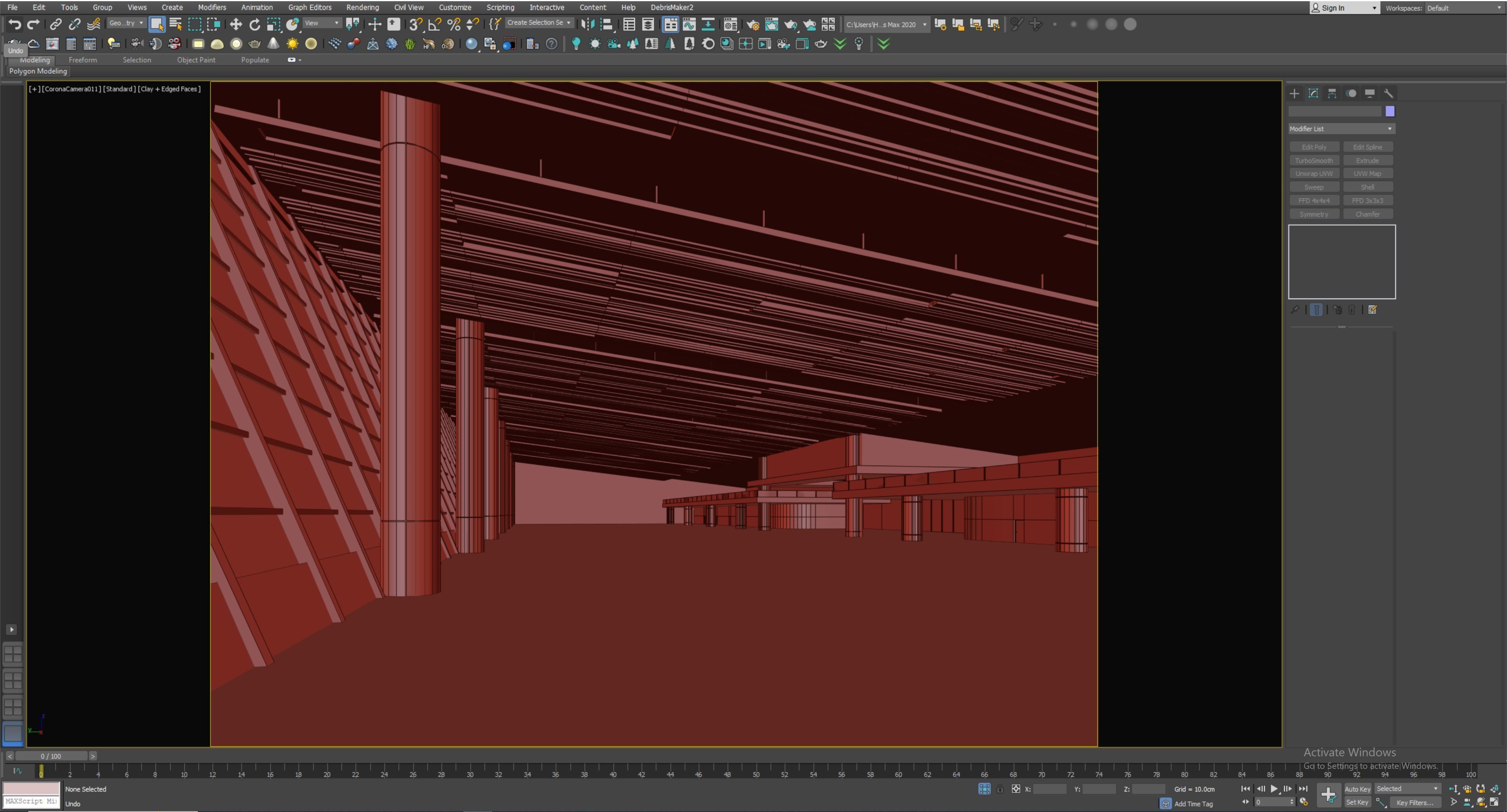Toggle the Percent Snap button

click(x=453, y=24)
